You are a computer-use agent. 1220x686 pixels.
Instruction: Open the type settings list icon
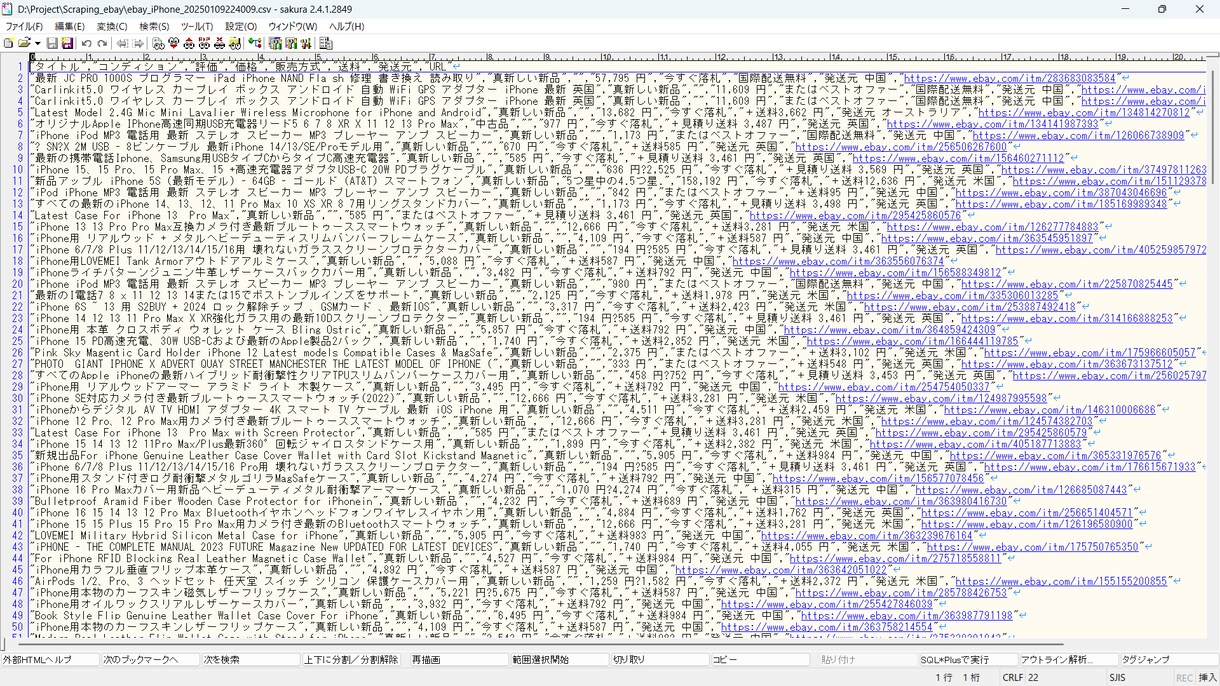click(275, 44)
